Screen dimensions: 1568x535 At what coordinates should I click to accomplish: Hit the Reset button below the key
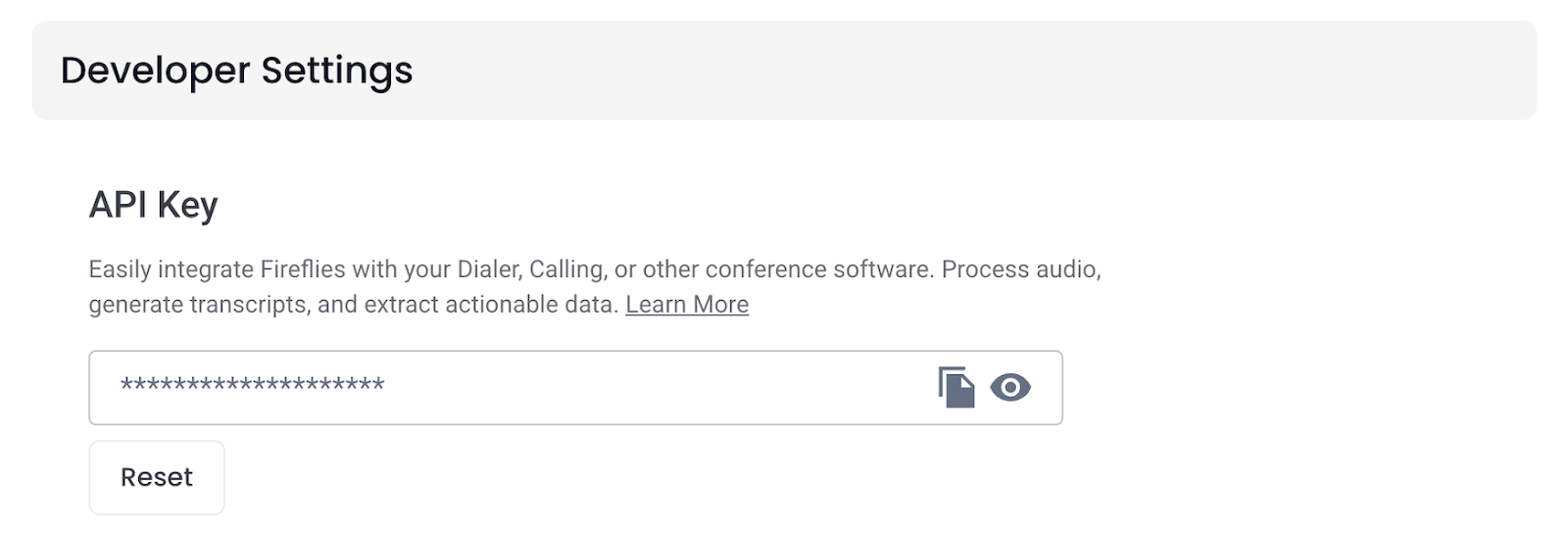pos(157,477)
